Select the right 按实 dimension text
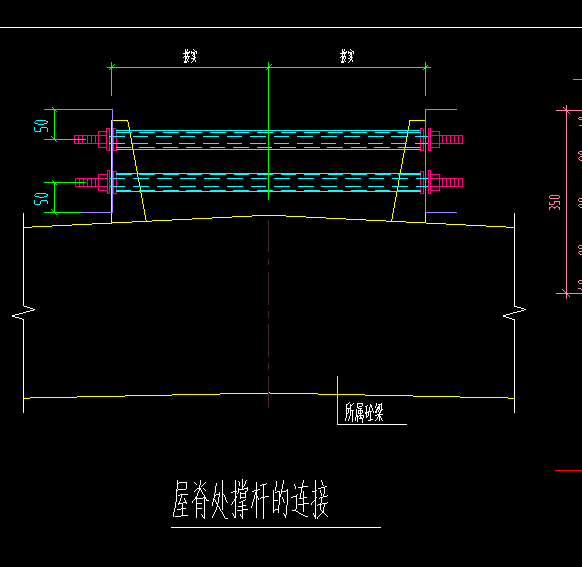This screenshot has height=567, width=582. [347, 56]
